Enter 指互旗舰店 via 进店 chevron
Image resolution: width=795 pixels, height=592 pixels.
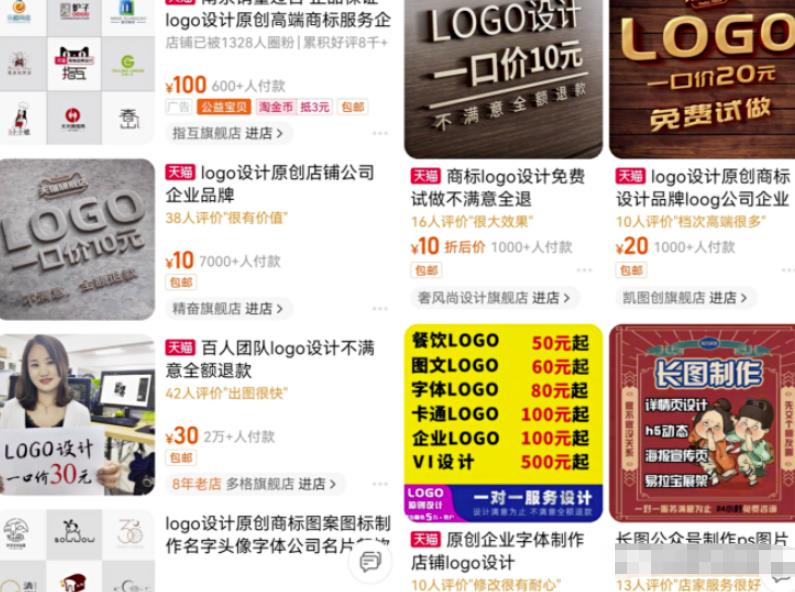264,133
